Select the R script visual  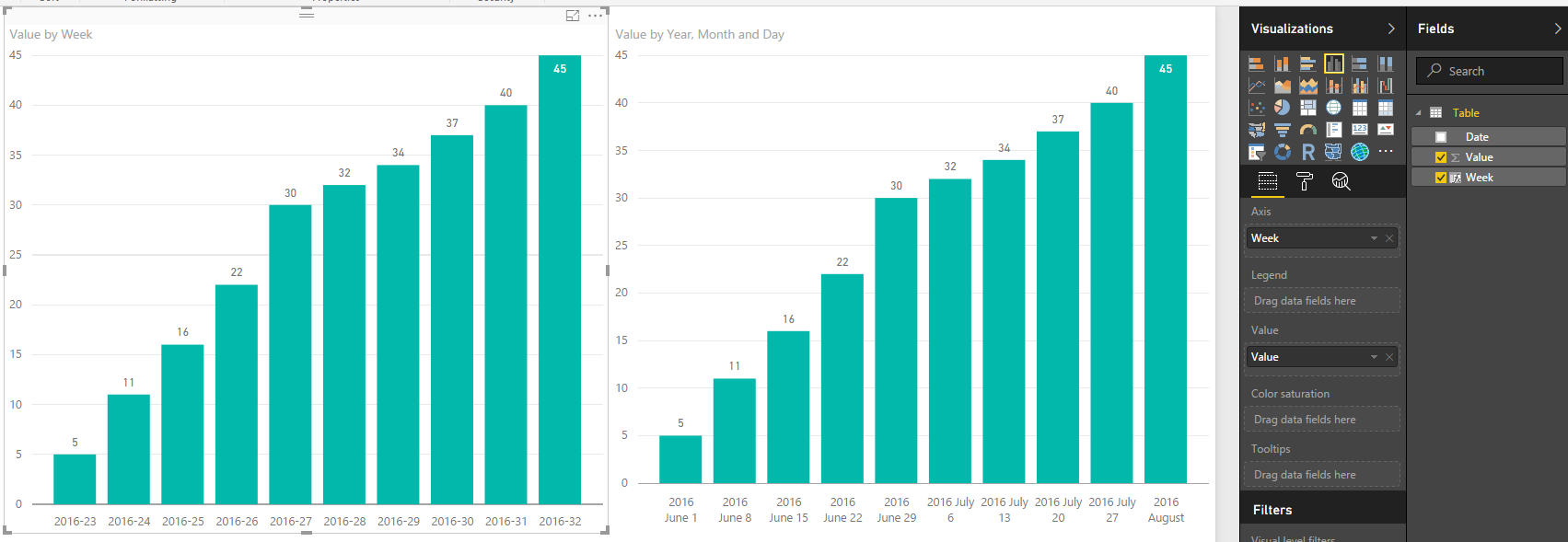pos(1307,152)
